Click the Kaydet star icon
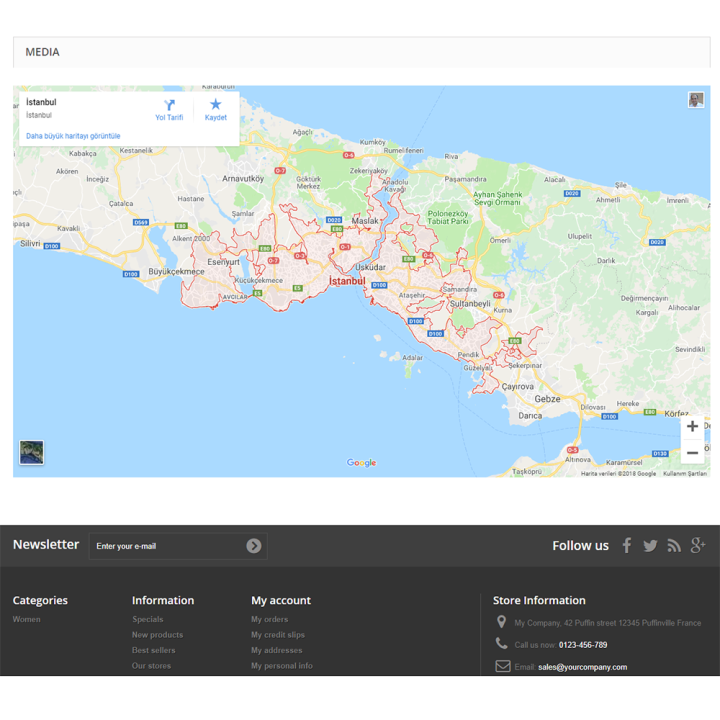Screen dimensions: 720x720 pyautogui.click(x=215, y=104)
